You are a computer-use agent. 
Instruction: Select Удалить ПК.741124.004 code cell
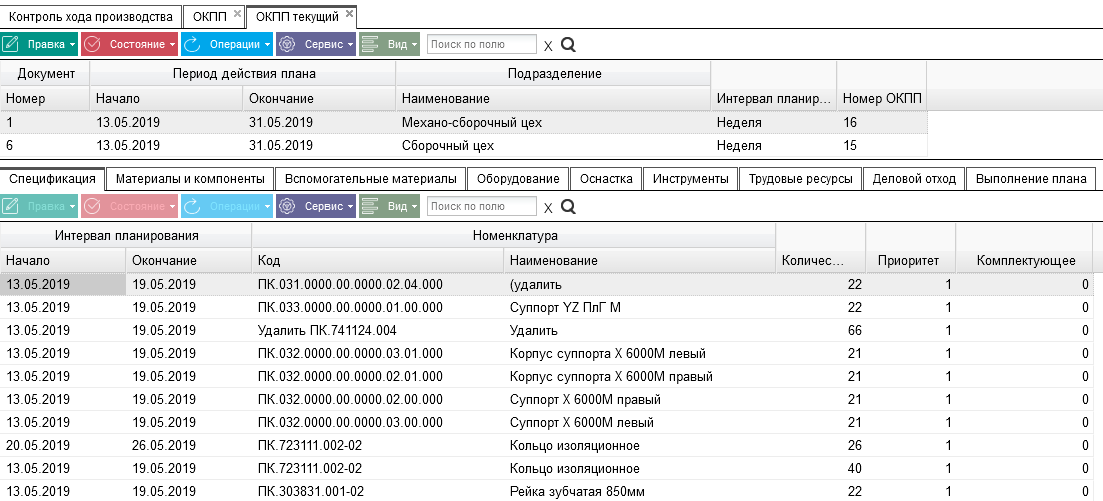[377, 331]
